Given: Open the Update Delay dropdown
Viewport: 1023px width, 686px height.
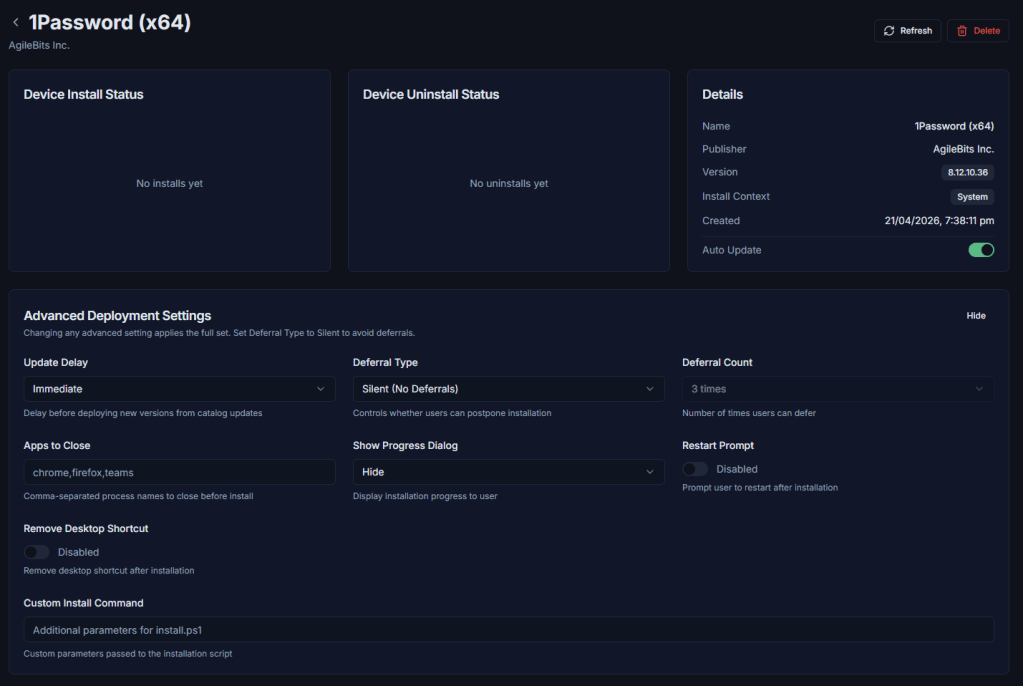Looking at the screenshot, I should [x=179, y=389].
